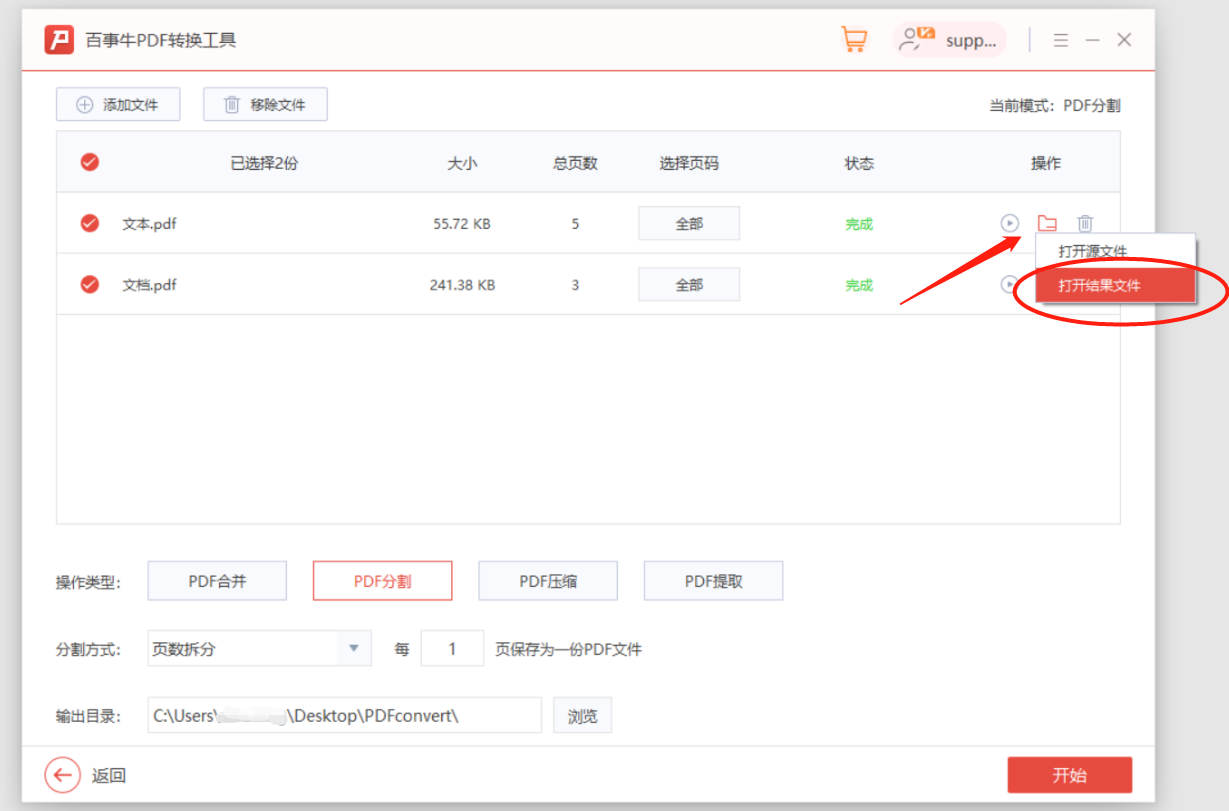This screenshot has height=811, width=1229.
Task: Click the 返回 text label
Action: (109, 775)
